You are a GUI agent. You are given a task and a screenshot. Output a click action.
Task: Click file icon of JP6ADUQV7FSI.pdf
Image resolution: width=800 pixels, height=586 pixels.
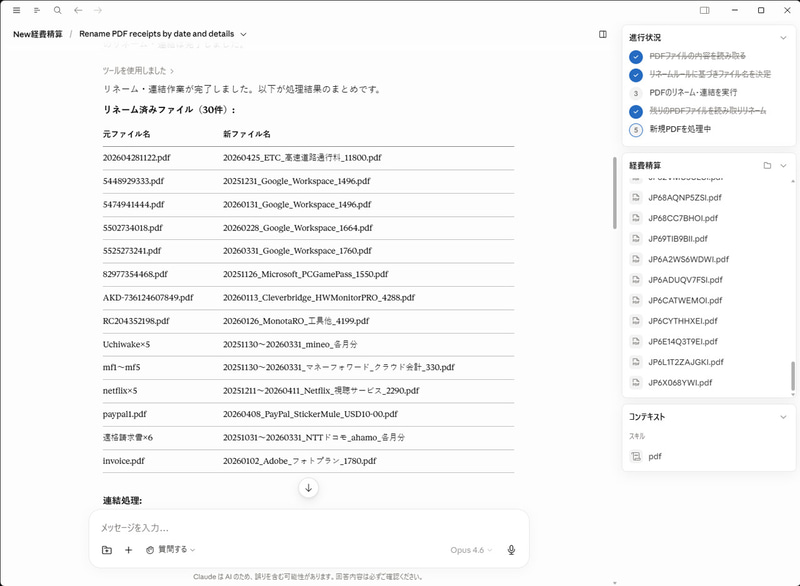pyautogui.click(x=636, y=279)
